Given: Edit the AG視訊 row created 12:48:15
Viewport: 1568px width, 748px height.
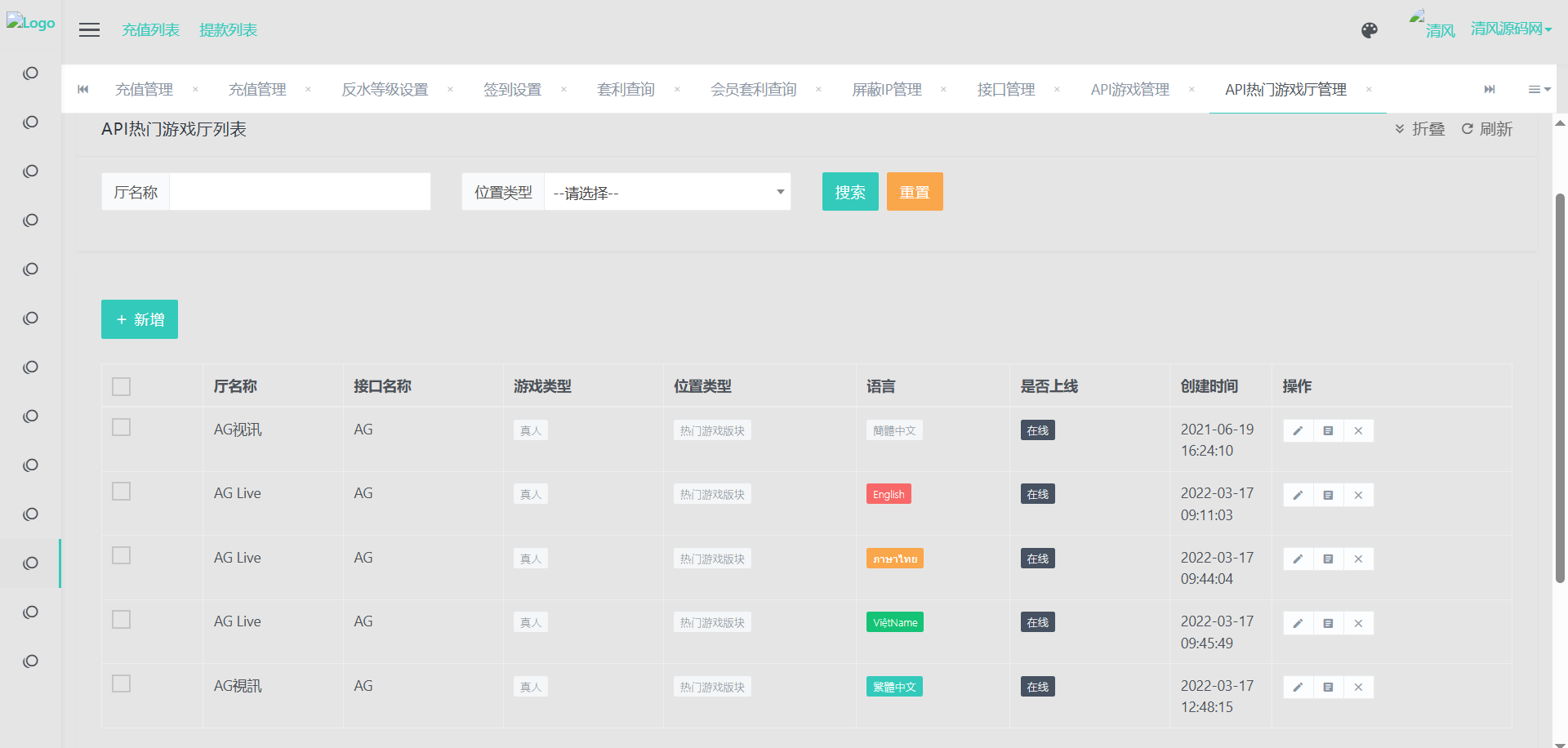Looking at the screenshot, I should 1298,687.
